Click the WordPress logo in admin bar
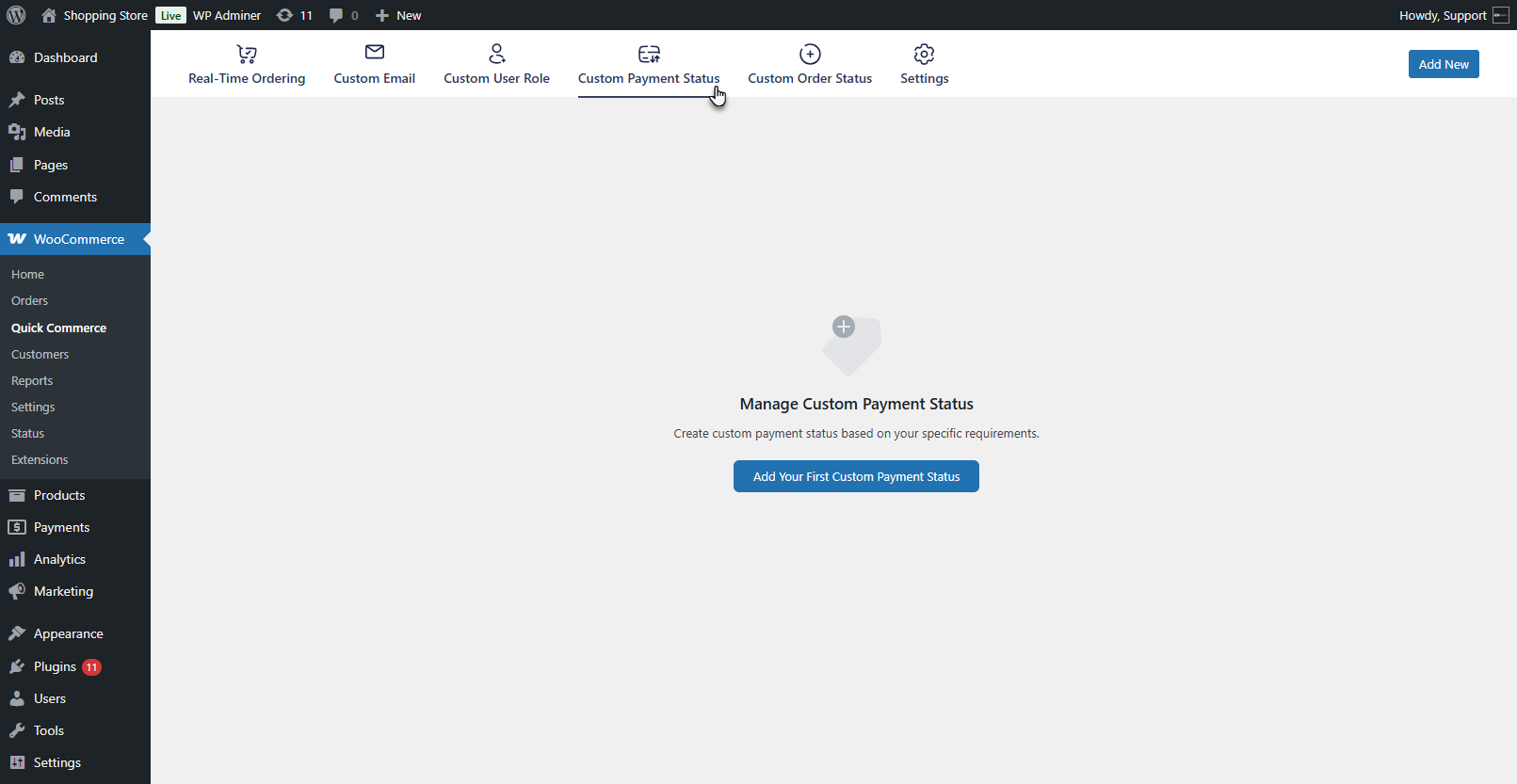 click(16, 15)
